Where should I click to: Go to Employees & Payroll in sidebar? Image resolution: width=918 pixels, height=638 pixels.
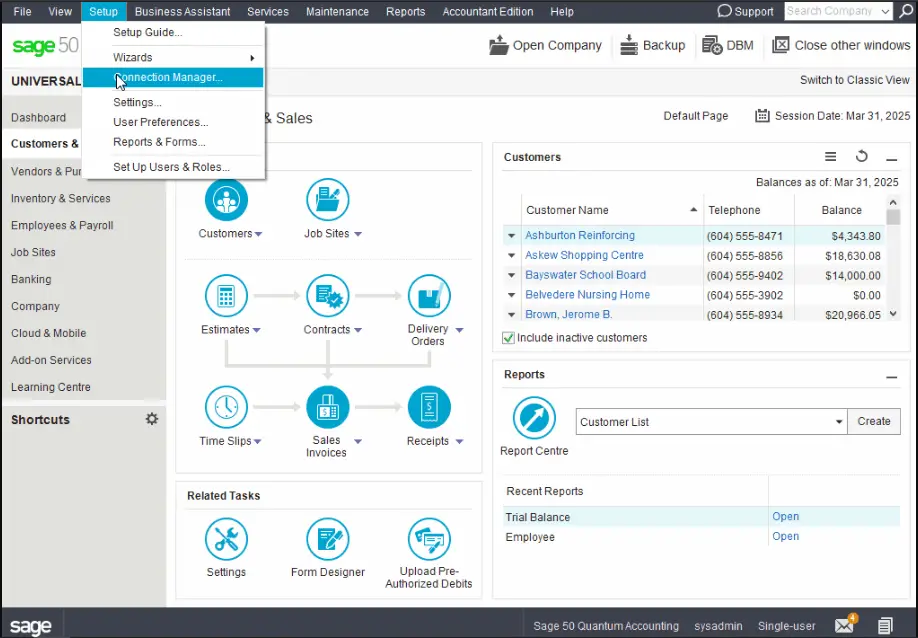(x=62, y=225)
